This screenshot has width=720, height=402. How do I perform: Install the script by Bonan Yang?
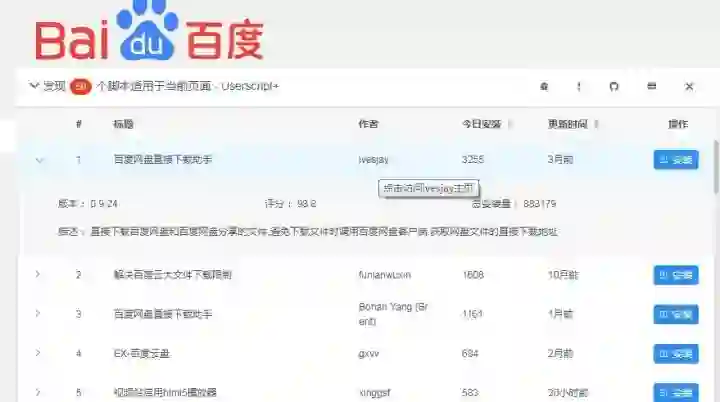(x=676, y=314)
